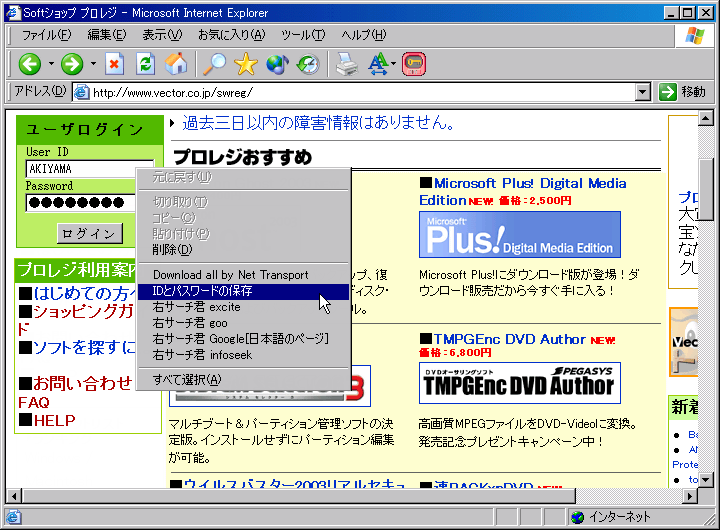This screenshot has width=720, height=530.
Task: Click the インターネット zone status indicator
Action: point(611,517)
